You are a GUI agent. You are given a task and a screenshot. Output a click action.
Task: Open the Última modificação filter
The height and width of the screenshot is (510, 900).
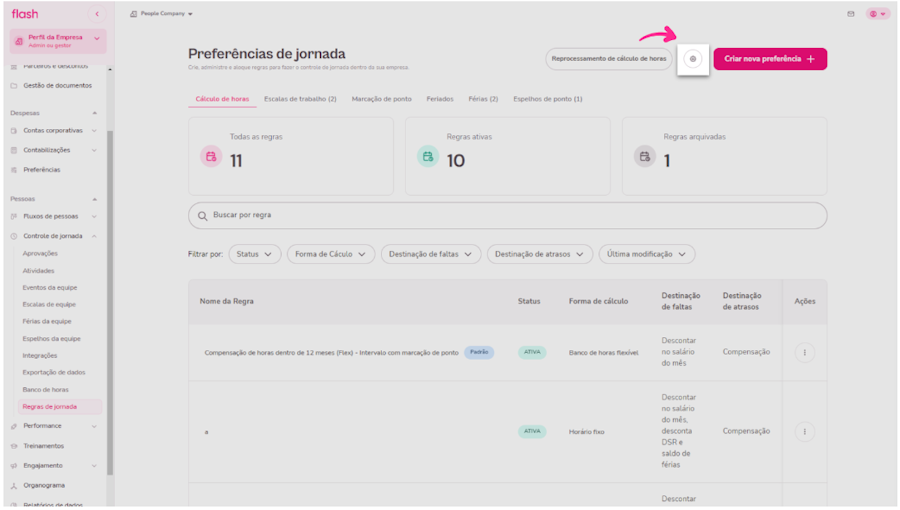click(646, 254)
